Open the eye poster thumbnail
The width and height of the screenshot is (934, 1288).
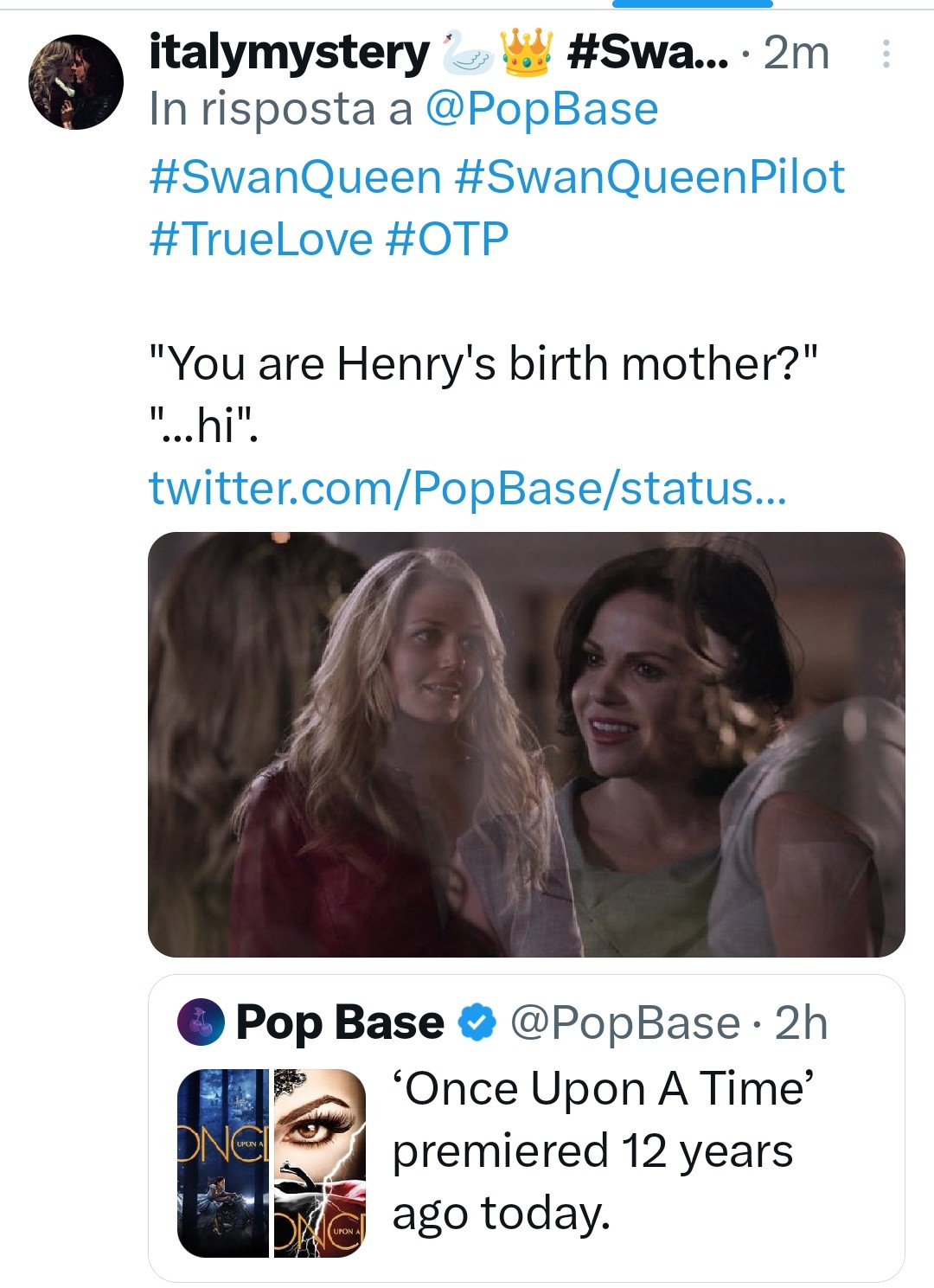[x=320, y=1163]
